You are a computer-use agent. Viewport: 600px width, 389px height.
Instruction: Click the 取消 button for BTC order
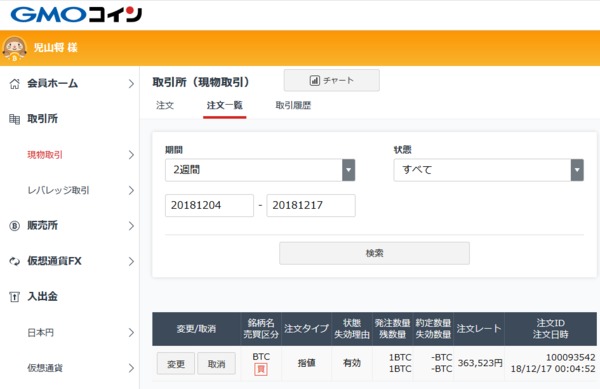click(x=217, y=364)
